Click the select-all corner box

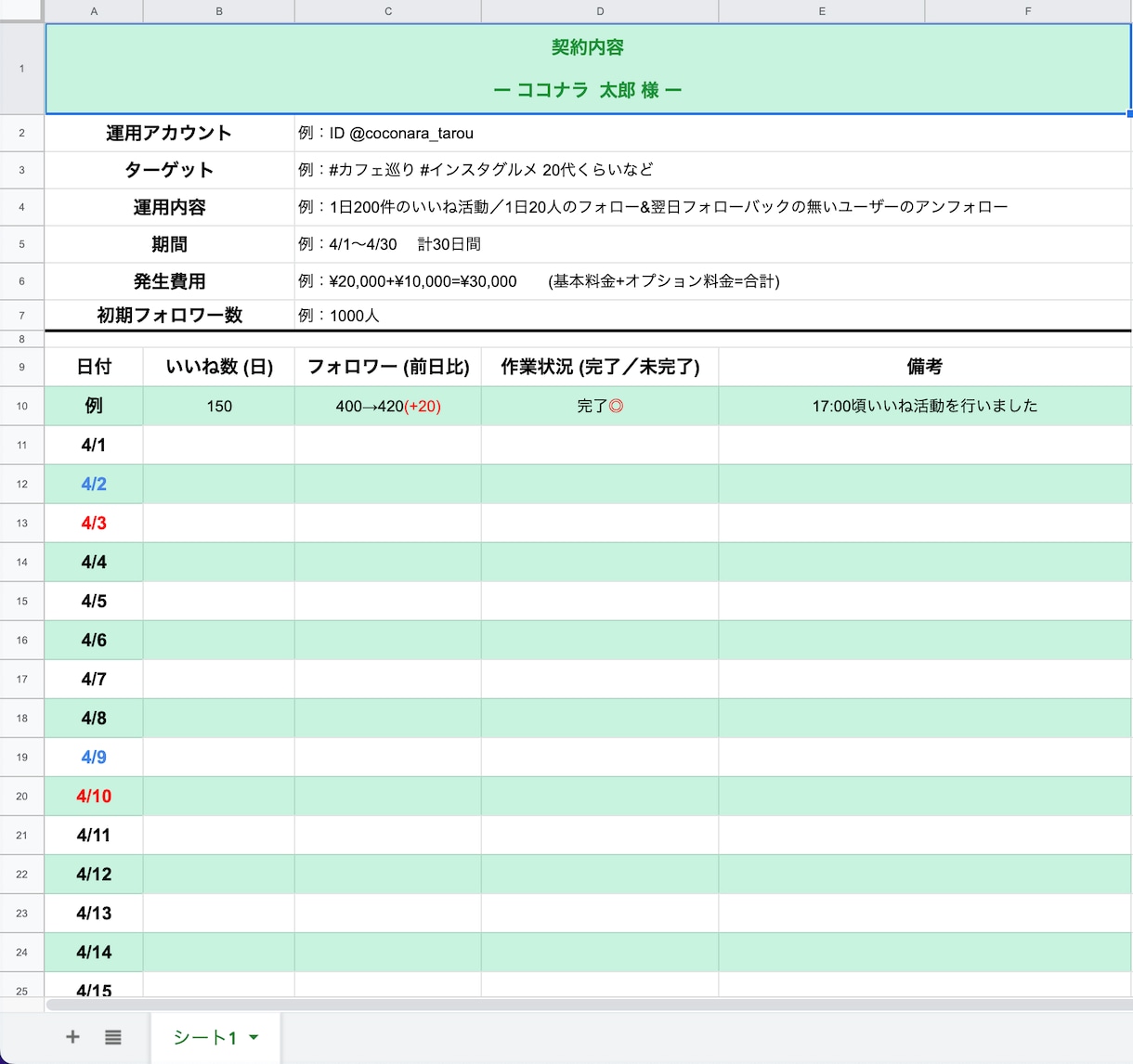(x=21, y=11)
